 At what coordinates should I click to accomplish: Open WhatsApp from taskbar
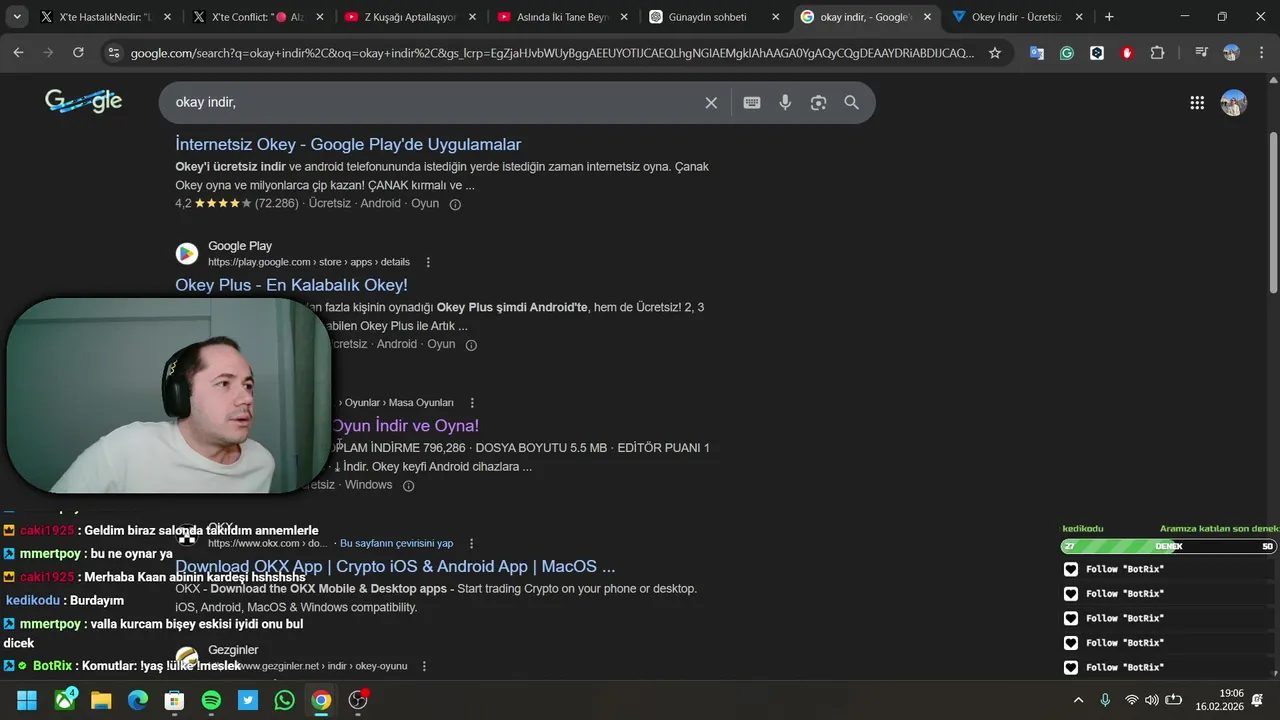pyautogui.click(x=284, y=700)
